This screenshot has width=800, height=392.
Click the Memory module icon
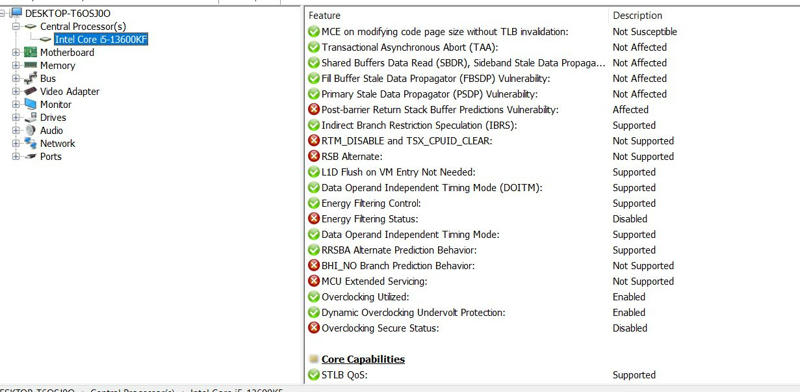click(31, 65)
